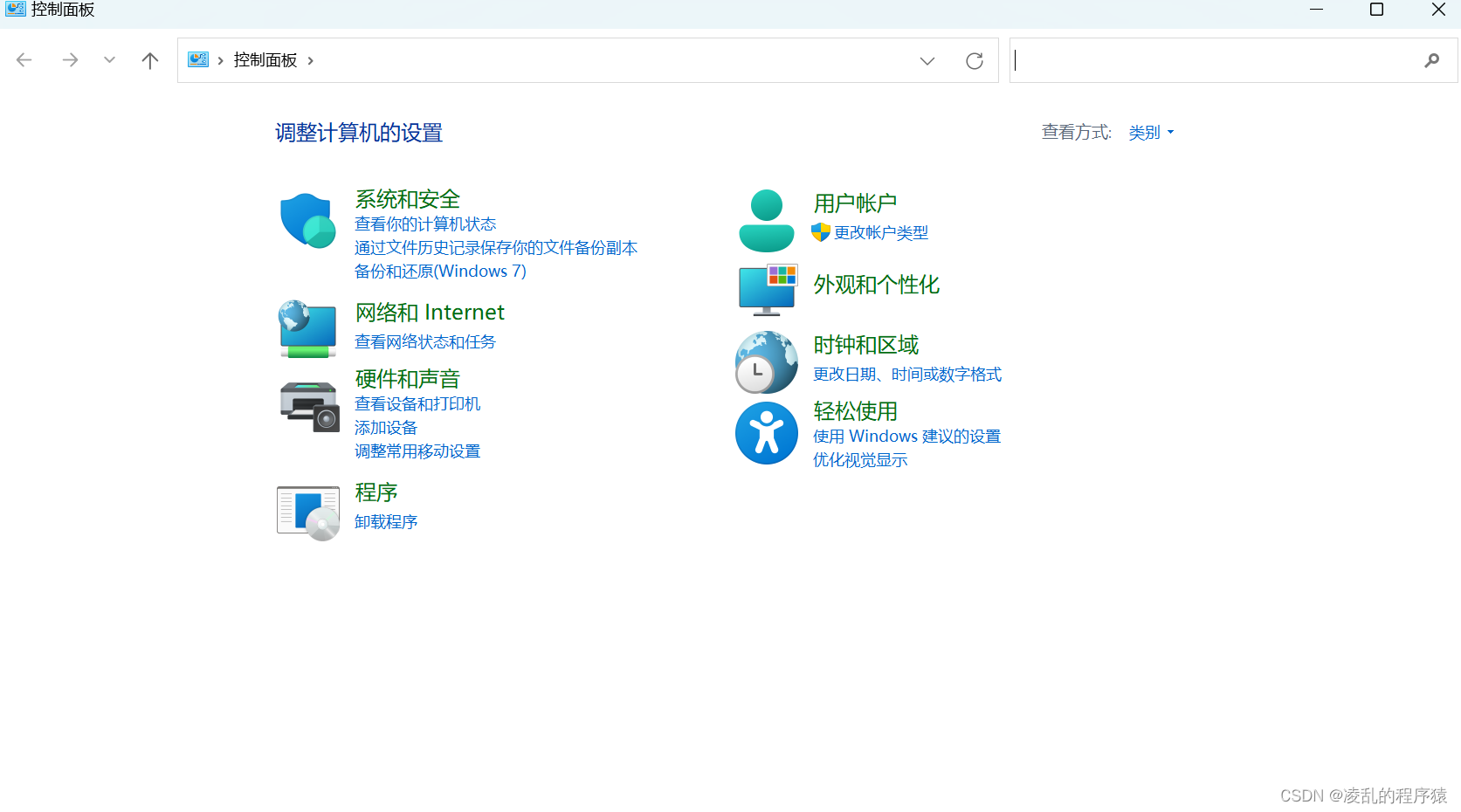
Task: Open the 外观和个性化 heading link
Action: 876,285
